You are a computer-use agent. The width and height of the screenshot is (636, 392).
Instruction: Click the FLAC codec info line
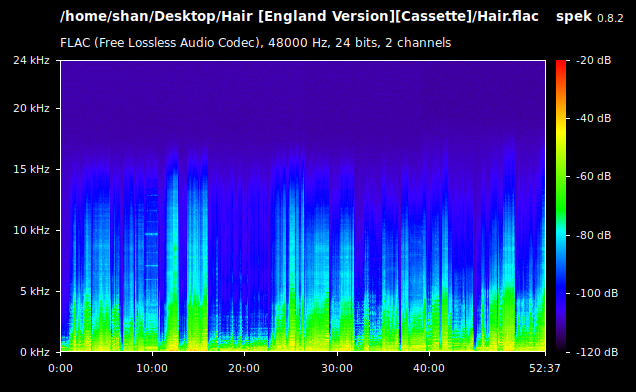coord(256,43)
